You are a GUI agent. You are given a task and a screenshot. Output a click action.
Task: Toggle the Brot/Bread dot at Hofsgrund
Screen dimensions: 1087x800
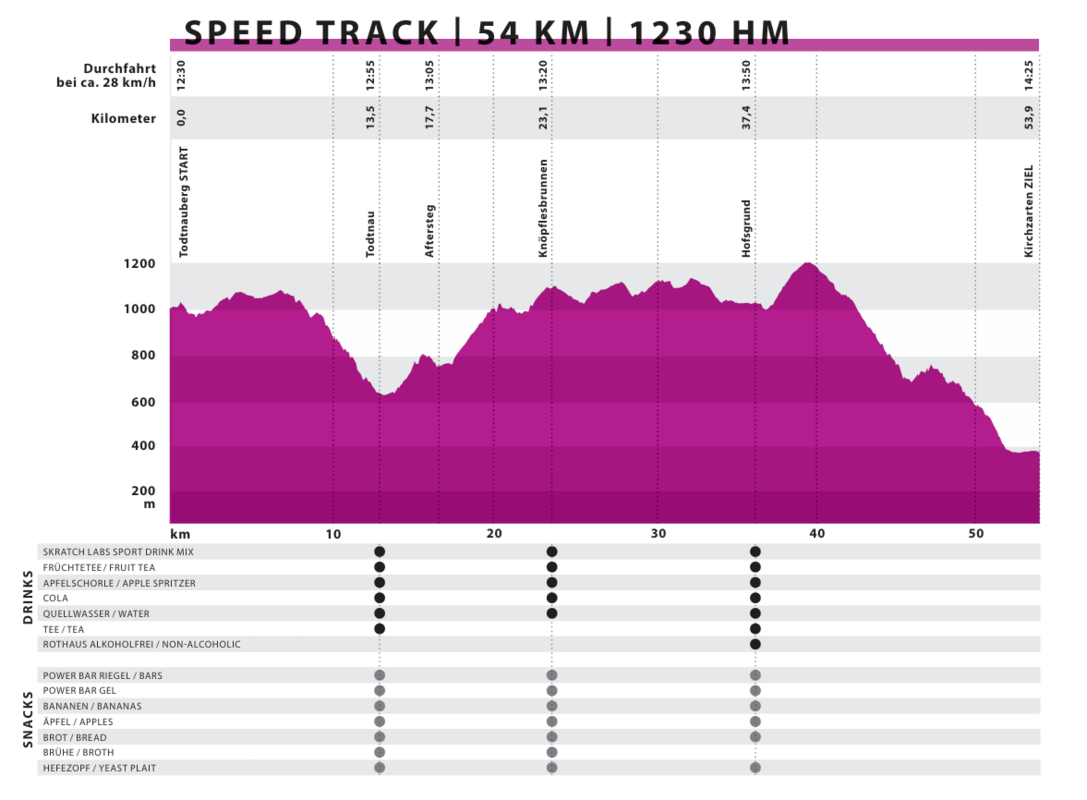(755, 736)
